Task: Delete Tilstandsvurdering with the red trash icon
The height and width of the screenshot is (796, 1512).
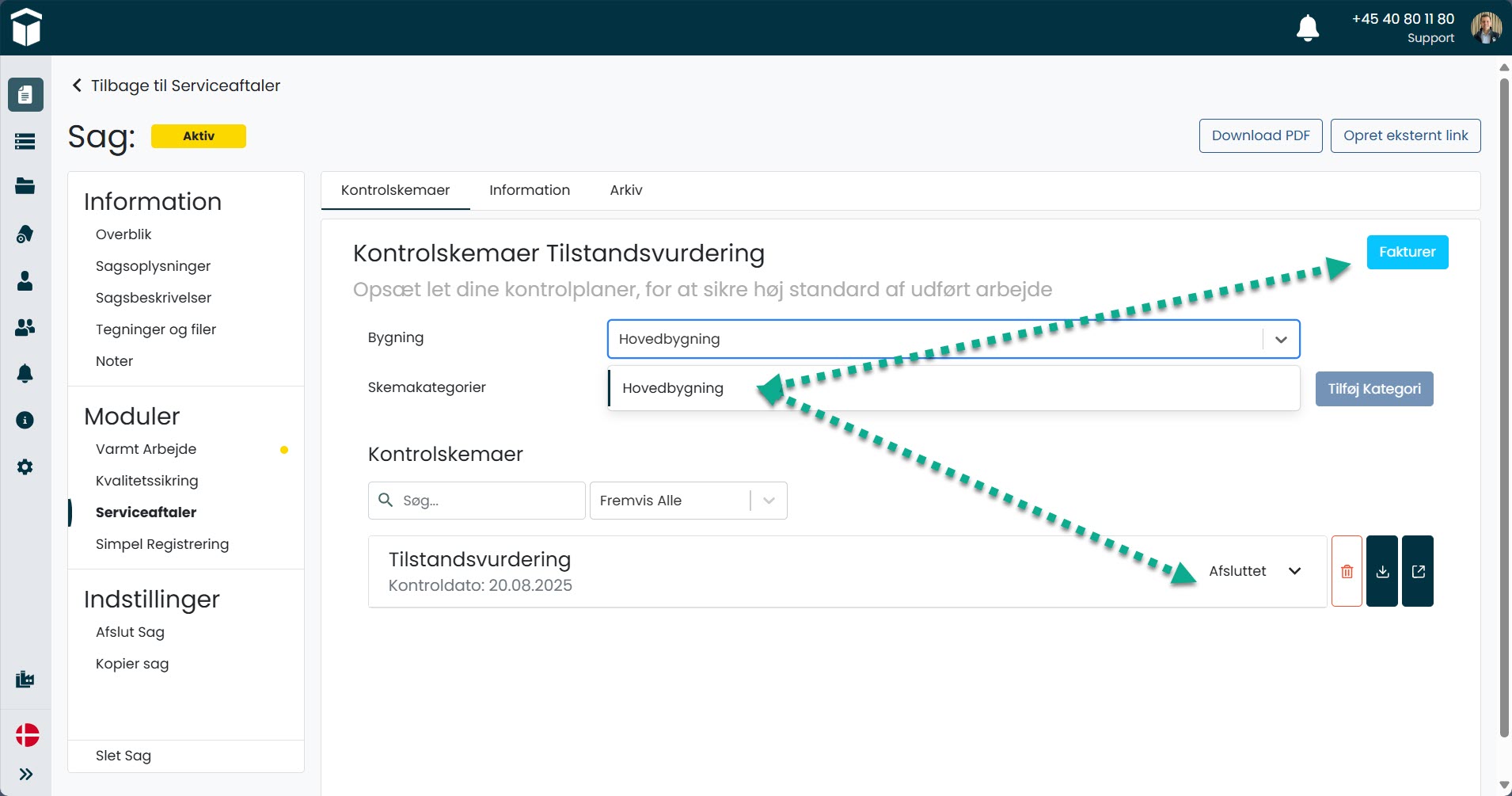Action: [1347, 571]
